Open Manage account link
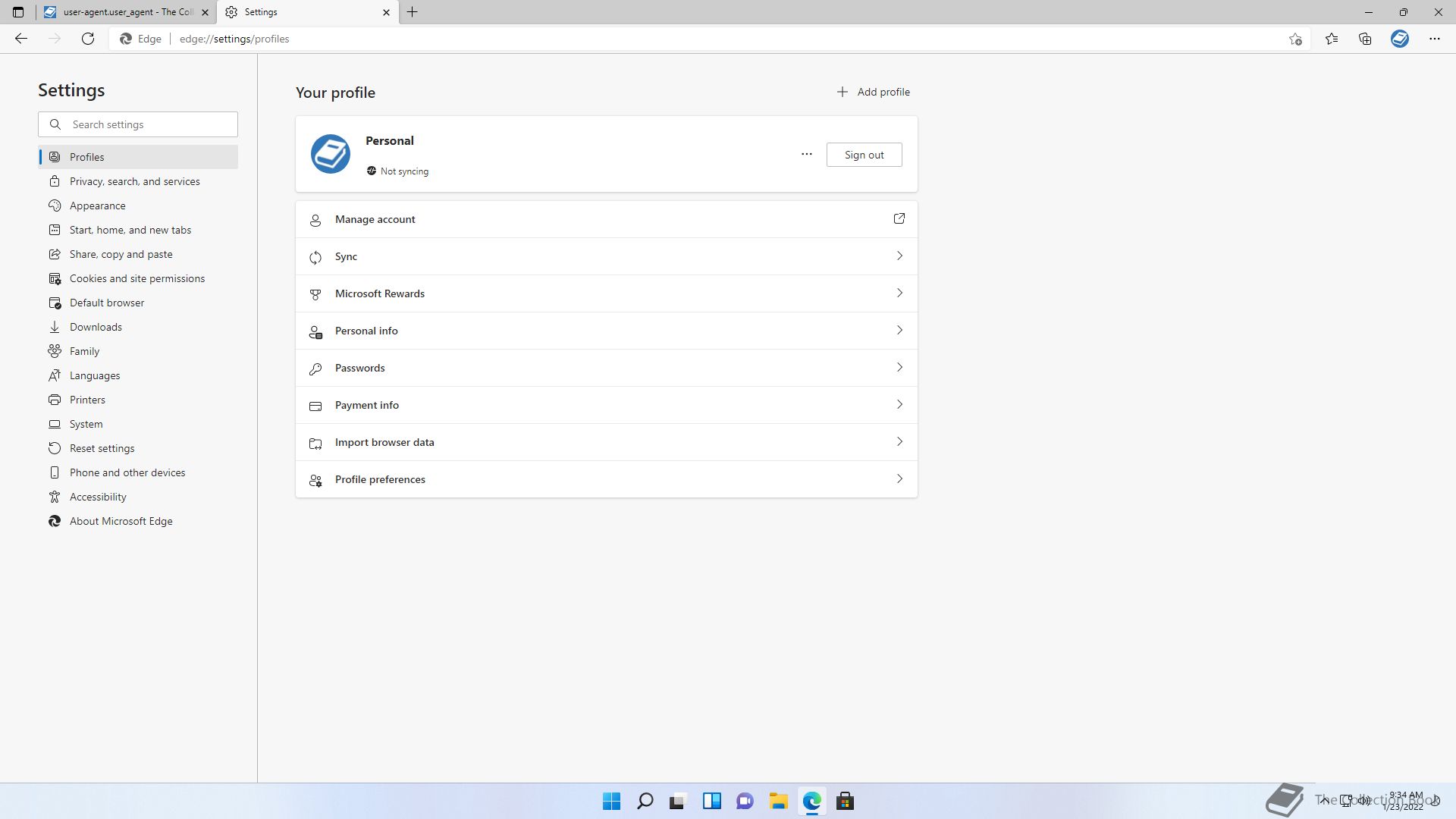1456x819 pixels. pos(607,219)
